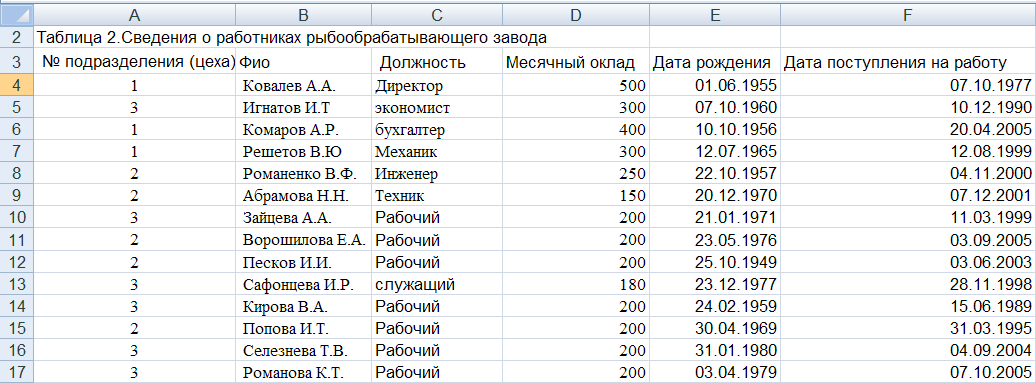Select the 'Механик' position cell
The height and width of the screenshot is (383, 1036).
pos(437,151)
